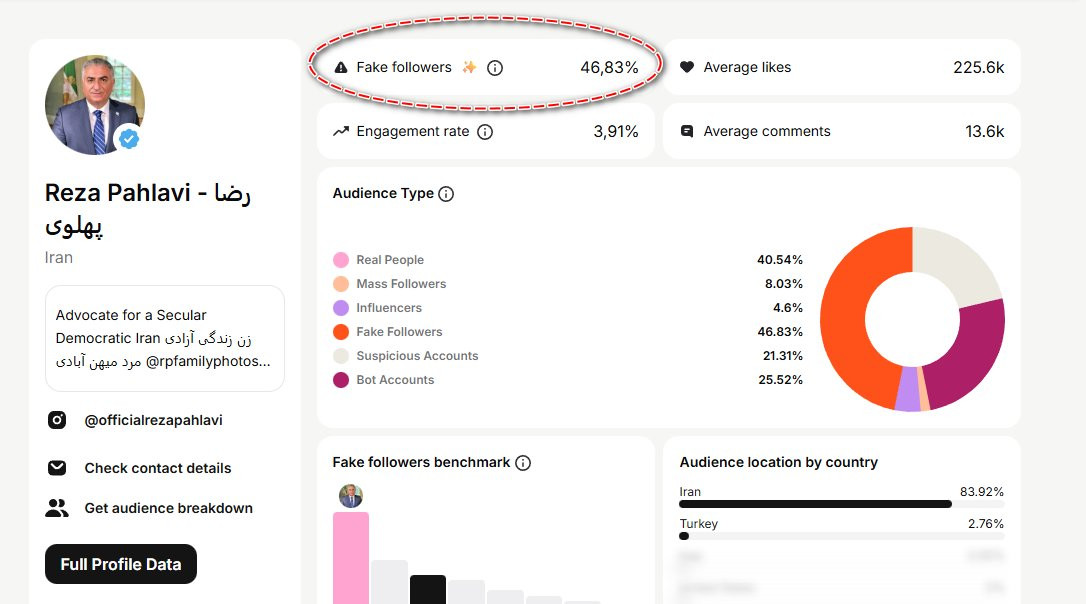
Task: Select the Fake Followers orange legend swatch
Action: point(341,332)
